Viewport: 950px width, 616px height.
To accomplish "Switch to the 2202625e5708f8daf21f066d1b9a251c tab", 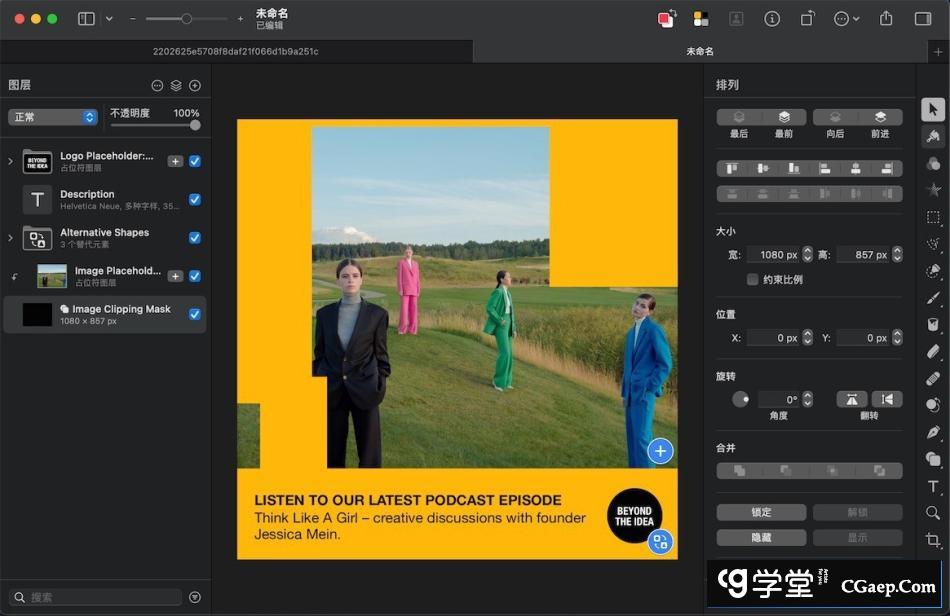I will point(236,51).
